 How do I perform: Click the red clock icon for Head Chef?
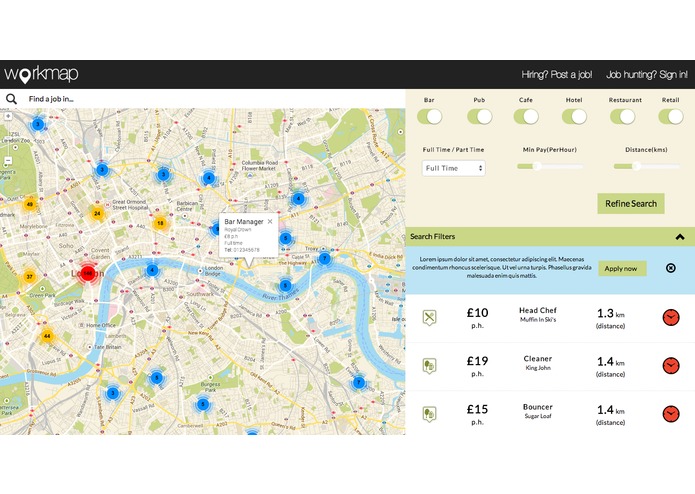click(671, 318)
